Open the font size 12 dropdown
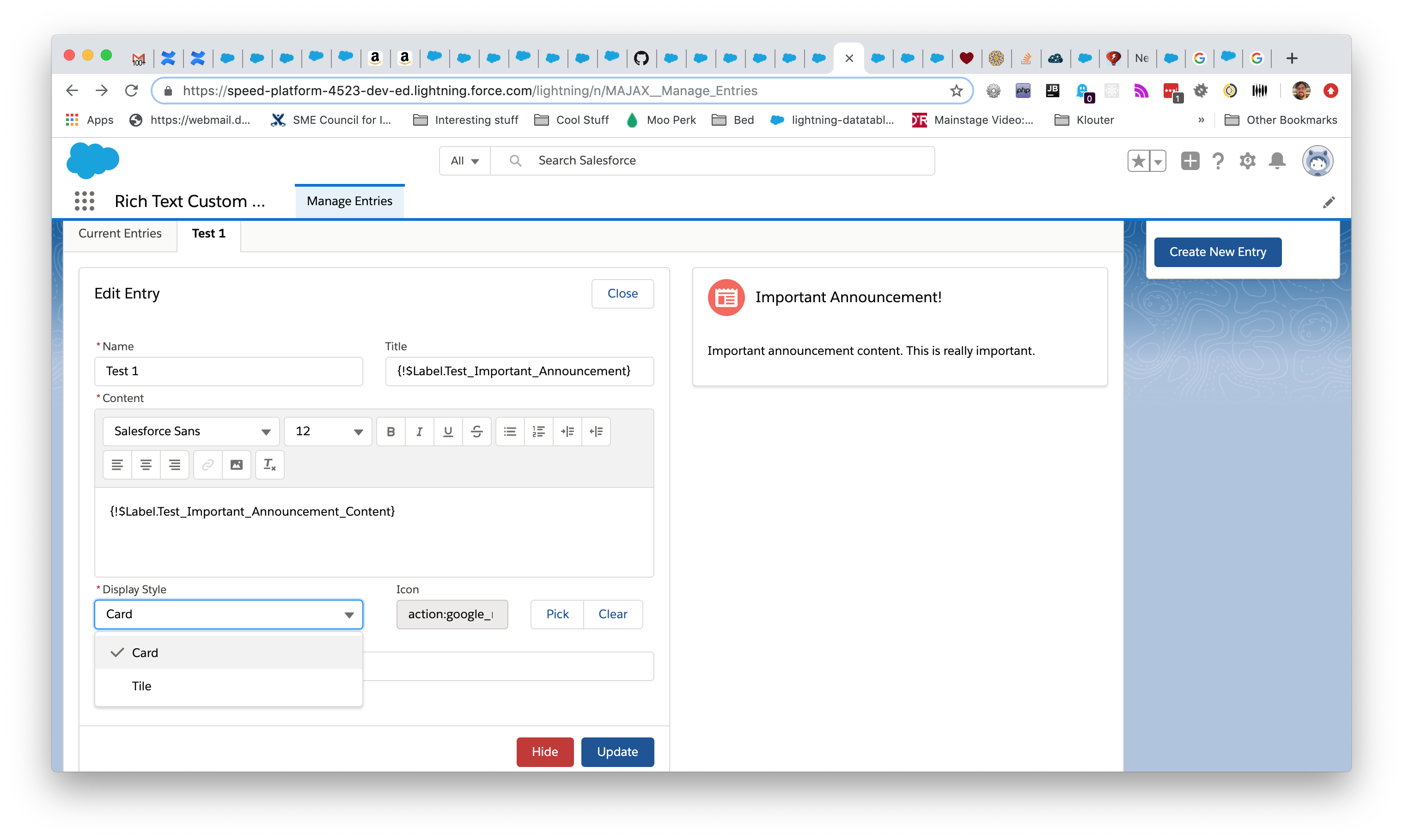 point(328,432)
